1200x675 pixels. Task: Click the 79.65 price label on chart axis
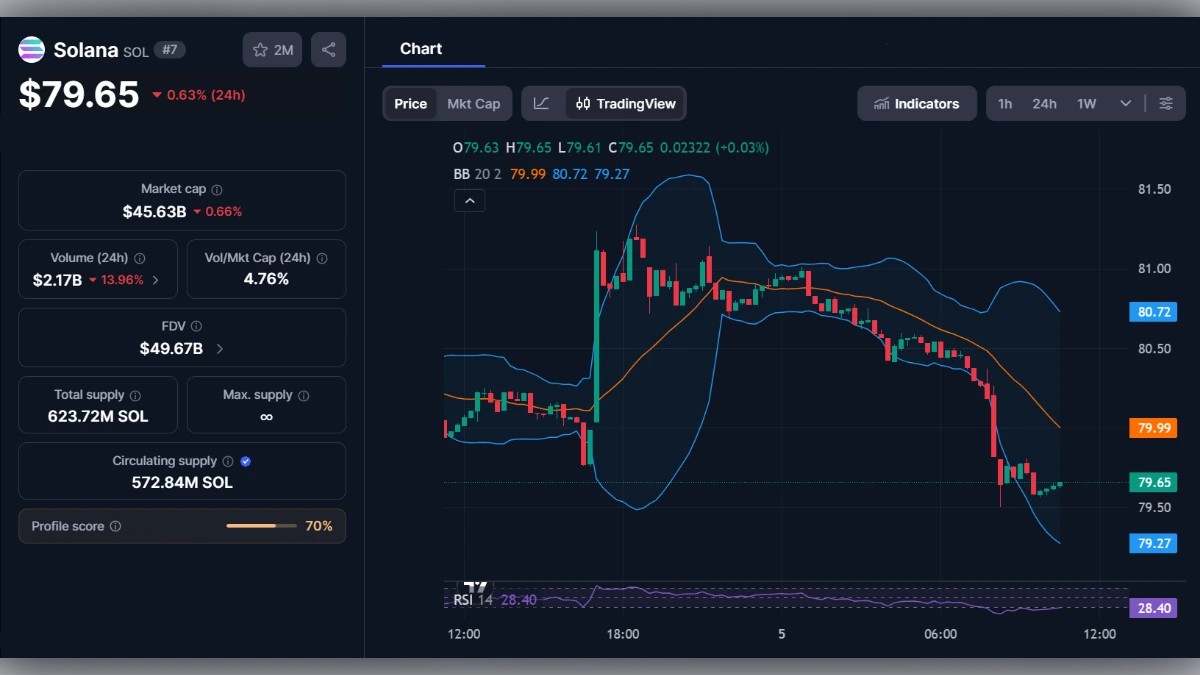[1152, 482]
